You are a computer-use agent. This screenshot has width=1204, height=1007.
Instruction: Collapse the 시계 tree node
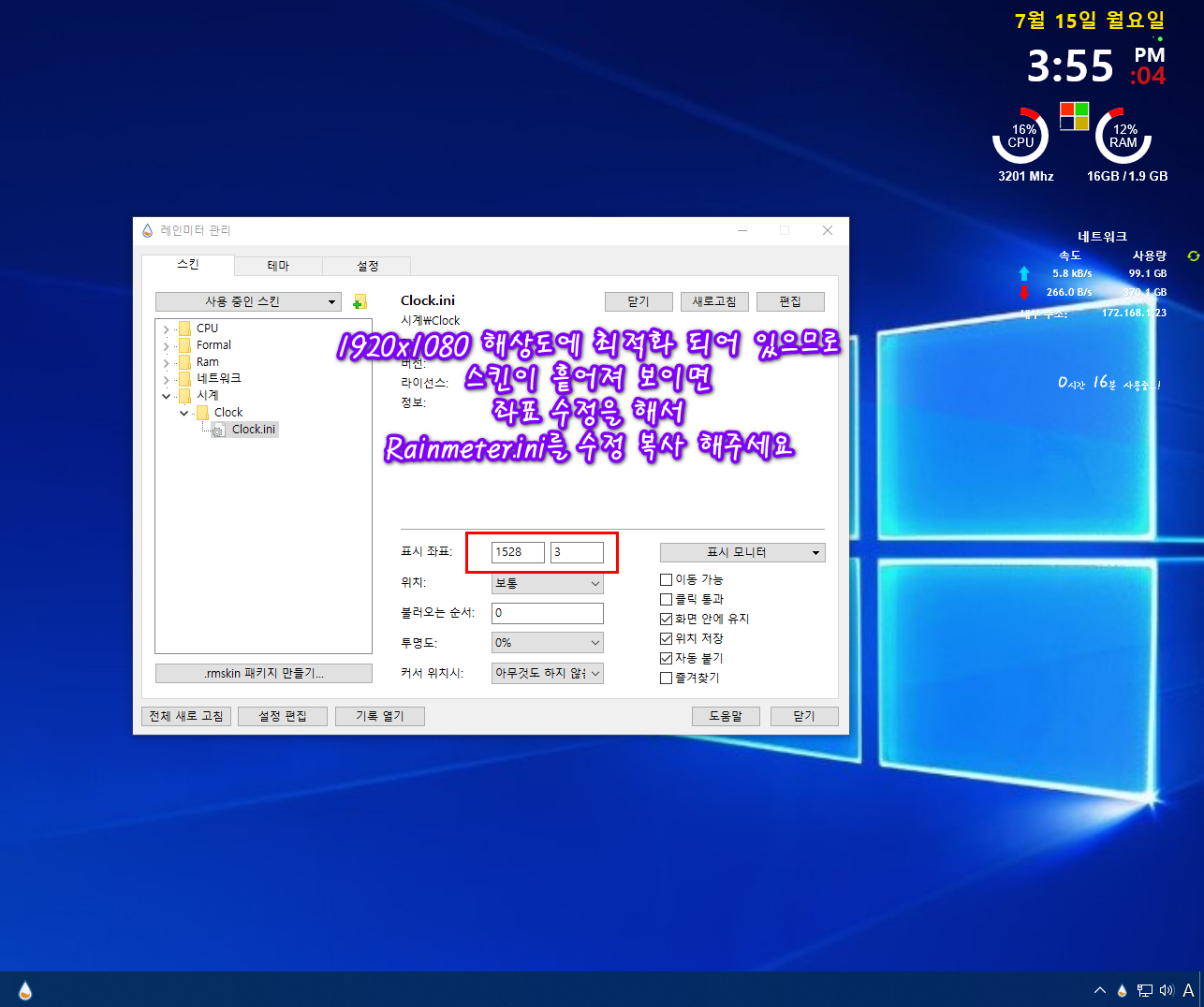click(167, 396)
